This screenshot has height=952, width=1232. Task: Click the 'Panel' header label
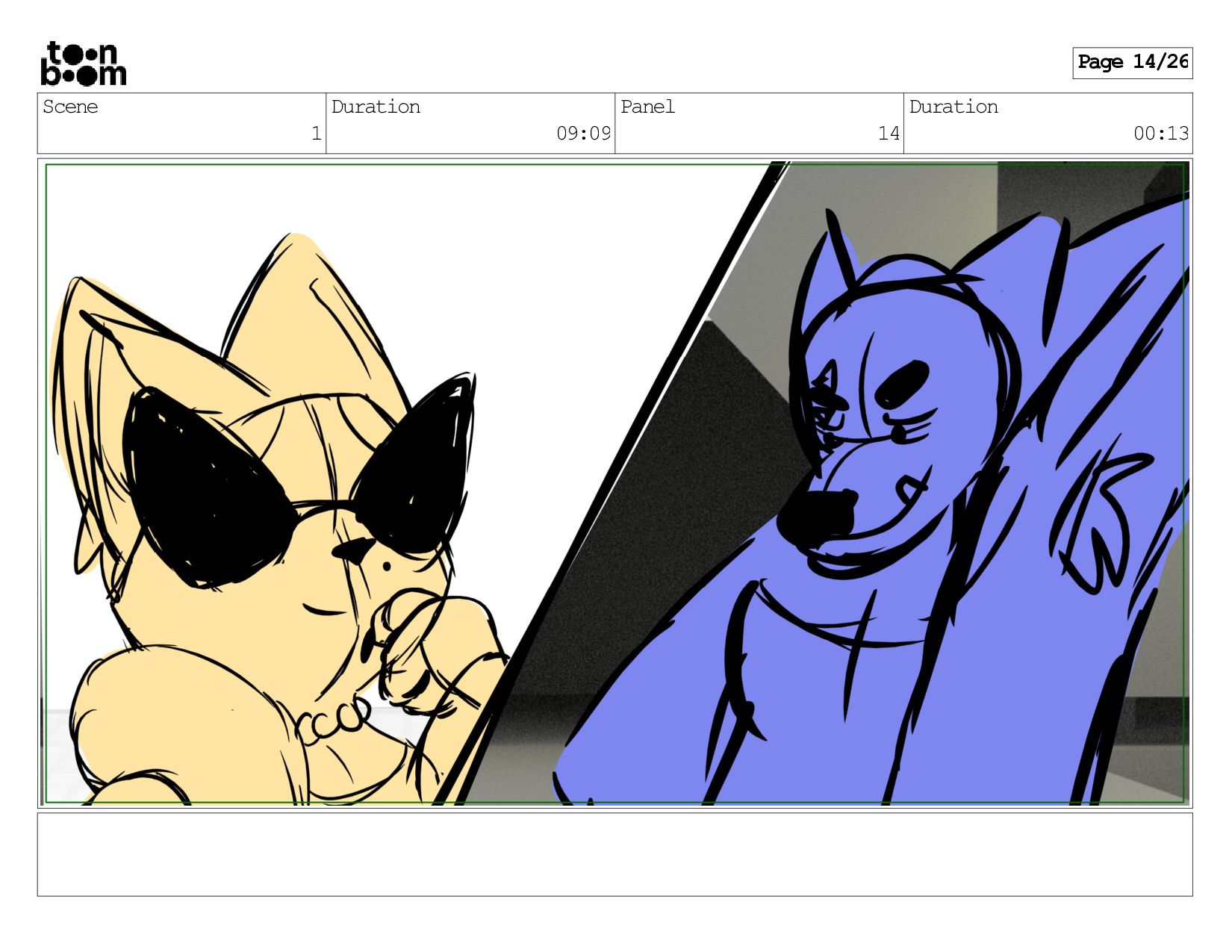point(647,107)
